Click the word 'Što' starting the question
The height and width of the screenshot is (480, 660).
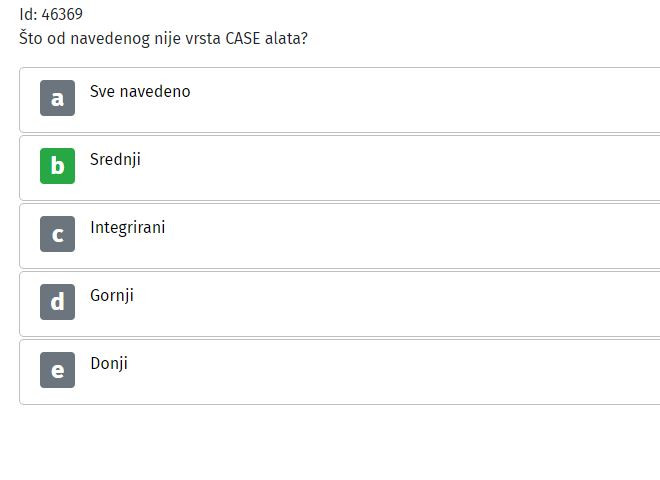[31, 38]
